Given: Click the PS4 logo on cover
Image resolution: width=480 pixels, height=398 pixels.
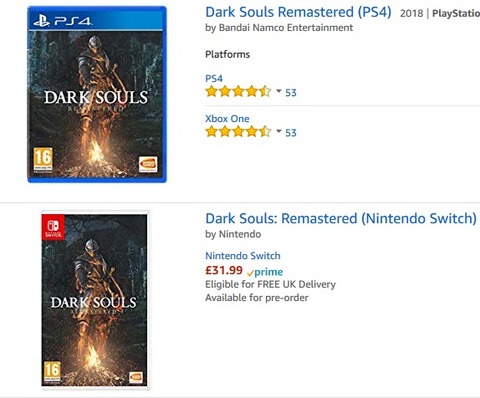Looking at the screenshot, I should coord(63,21).
